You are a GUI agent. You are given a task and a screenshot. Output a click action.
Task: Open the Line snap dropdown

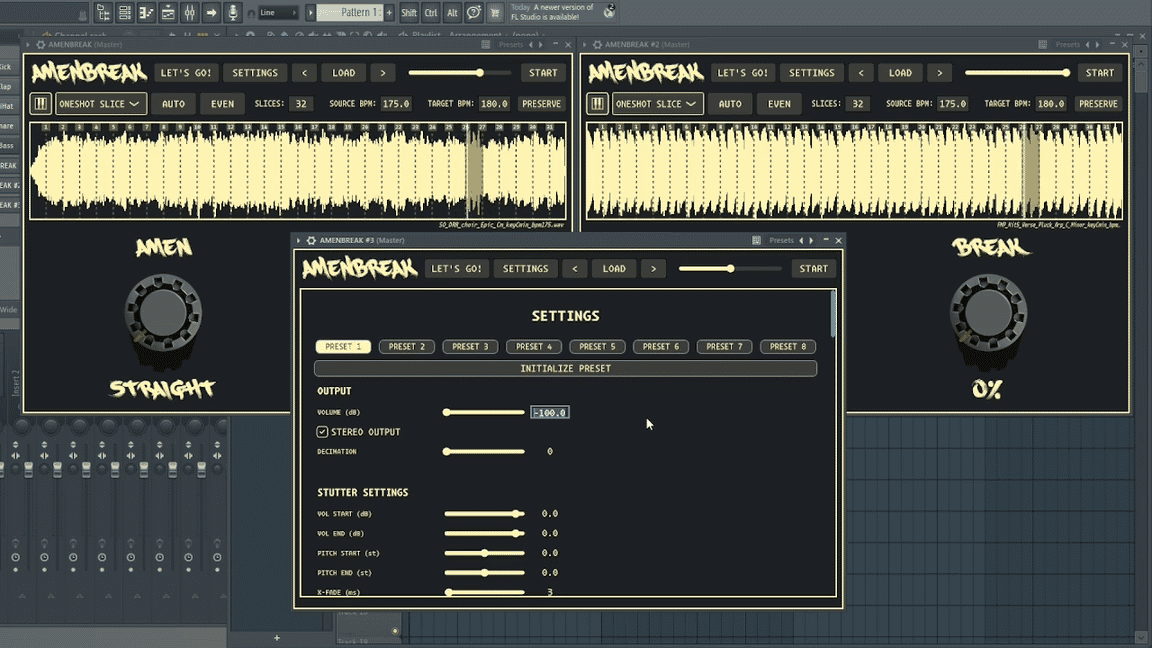point(278,12)
